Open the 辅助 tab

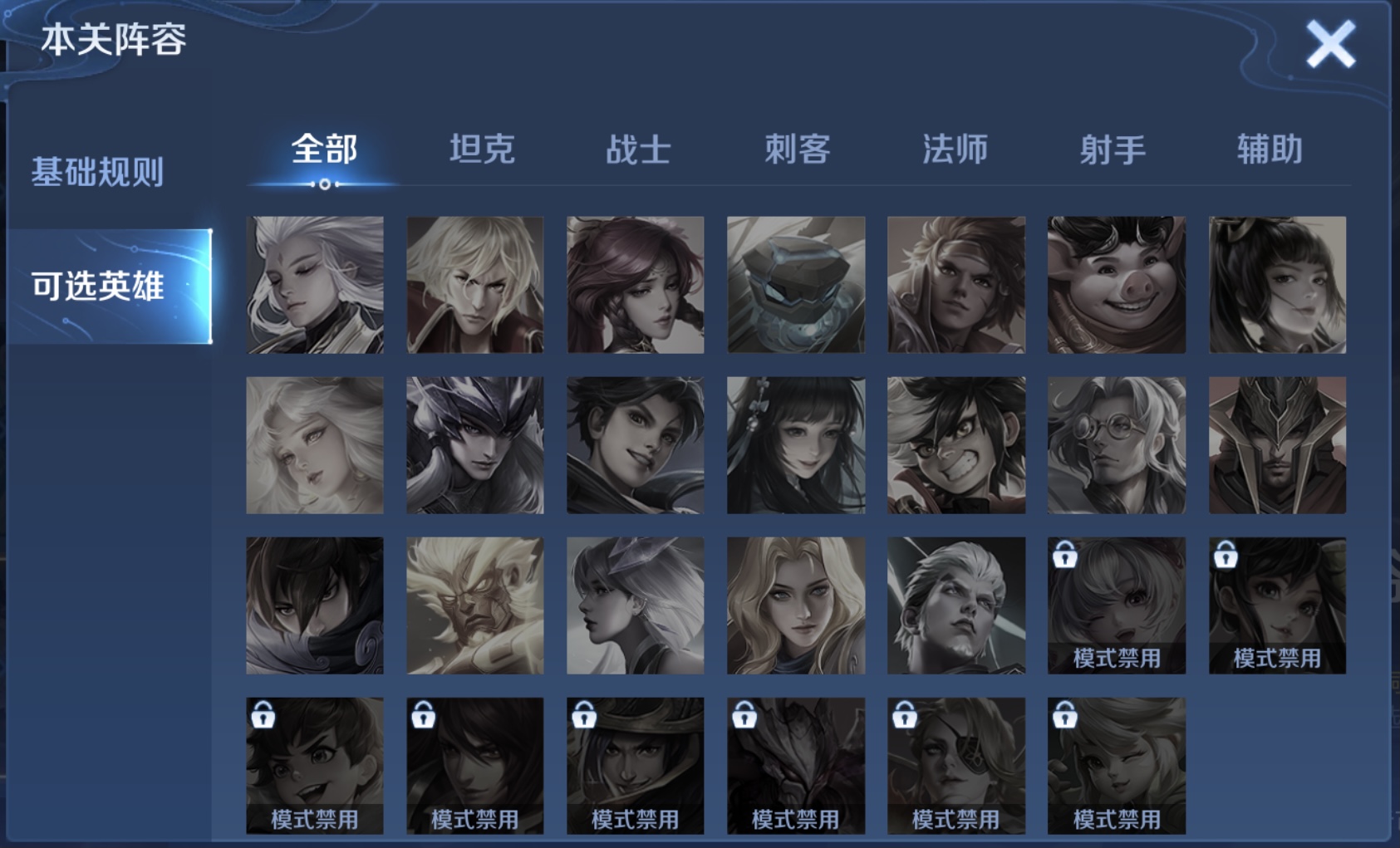click(1270, 150)
